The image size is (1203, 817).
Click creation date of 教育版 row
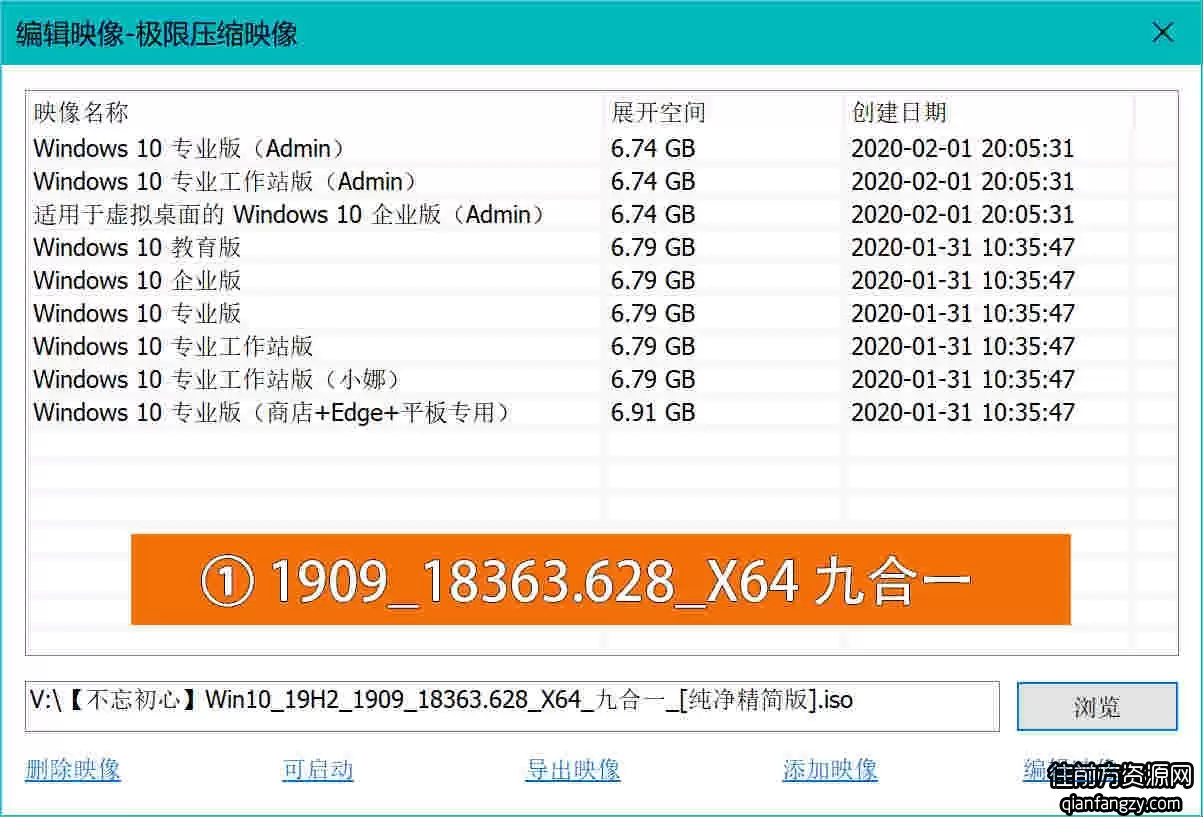tap(963, 247)
